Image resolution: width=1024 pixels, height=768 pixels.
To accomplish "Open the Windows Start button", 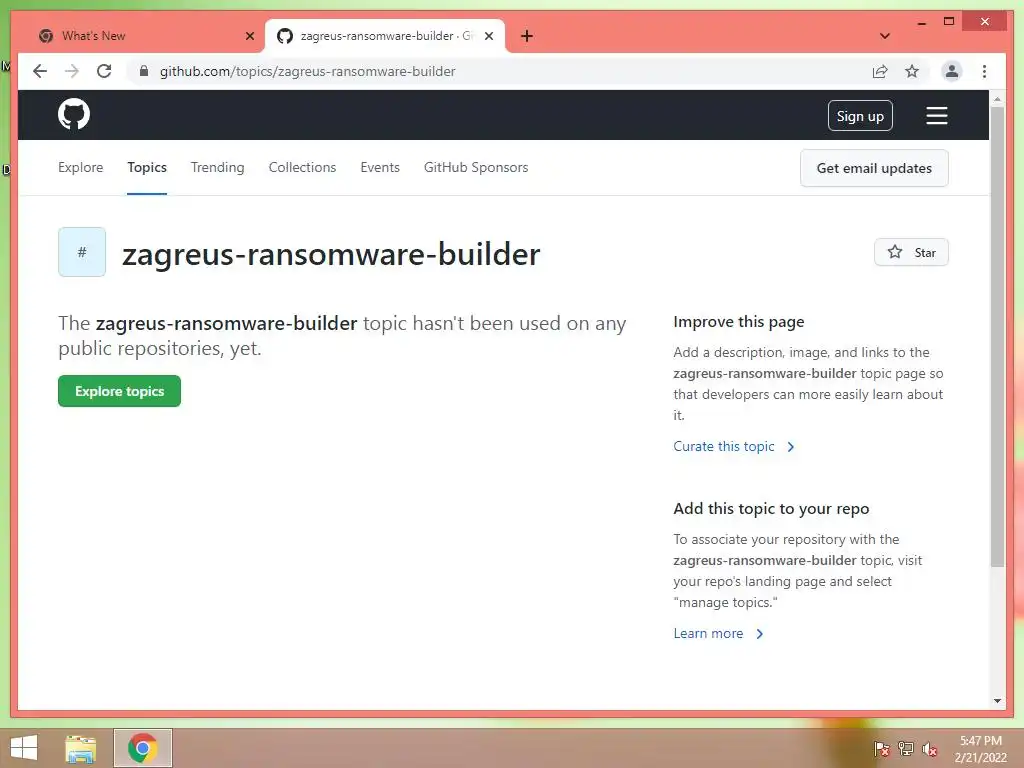I will 24,748.
